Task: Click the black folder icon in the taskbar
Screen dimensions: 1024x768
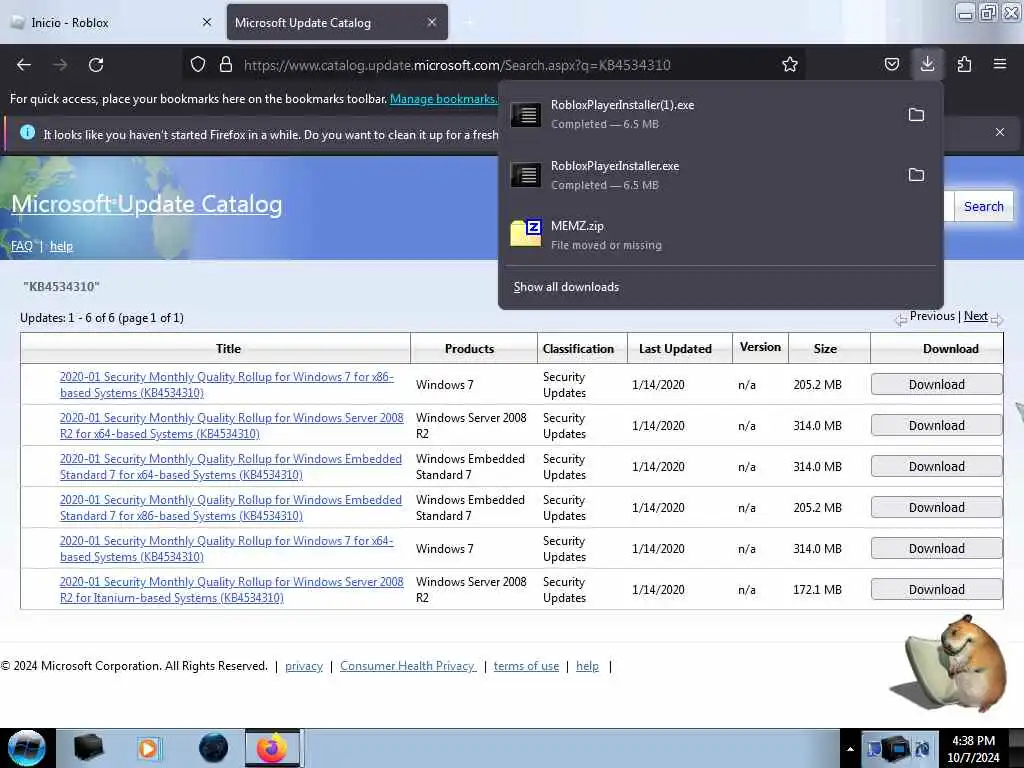Action: [x=88, y=748]
